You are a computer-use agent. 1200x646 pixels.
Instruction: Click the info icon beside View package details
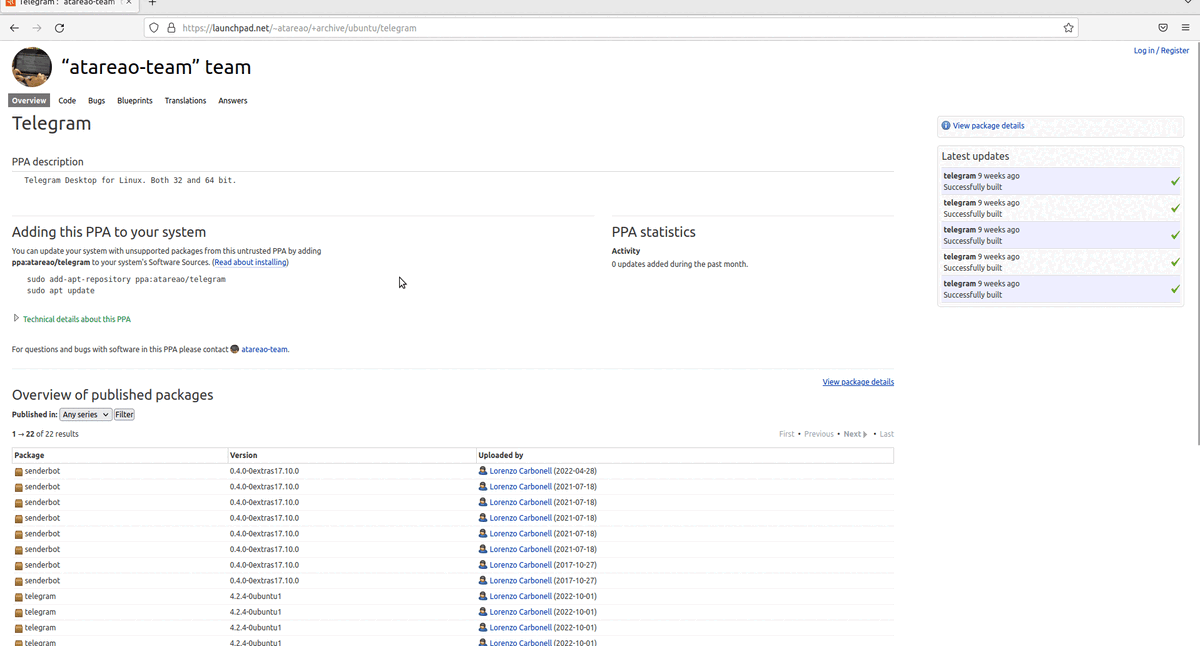(946, 126)
